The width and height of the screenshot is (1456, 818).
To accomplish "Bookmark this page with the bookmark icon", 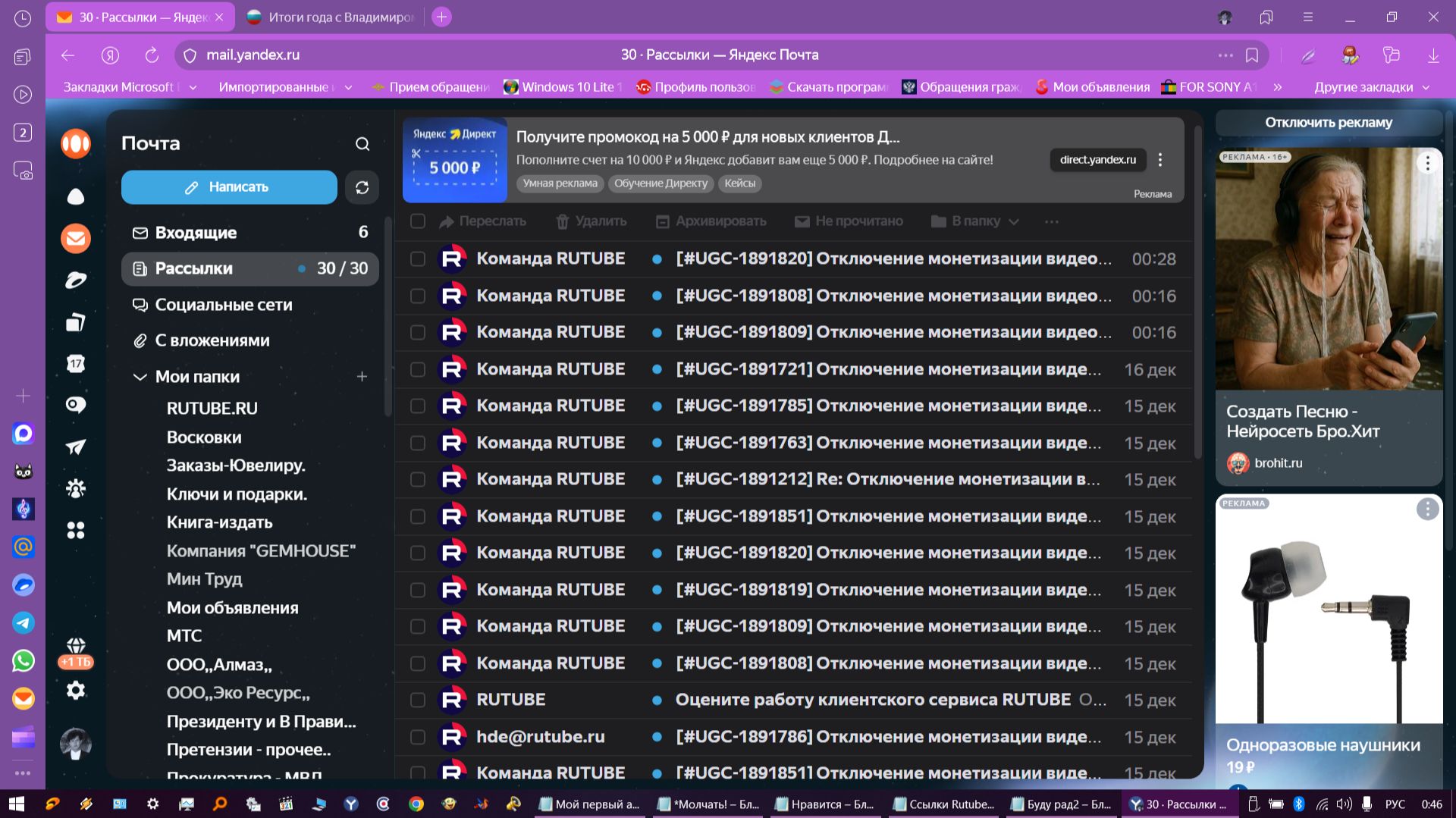I will (1252, 55).
